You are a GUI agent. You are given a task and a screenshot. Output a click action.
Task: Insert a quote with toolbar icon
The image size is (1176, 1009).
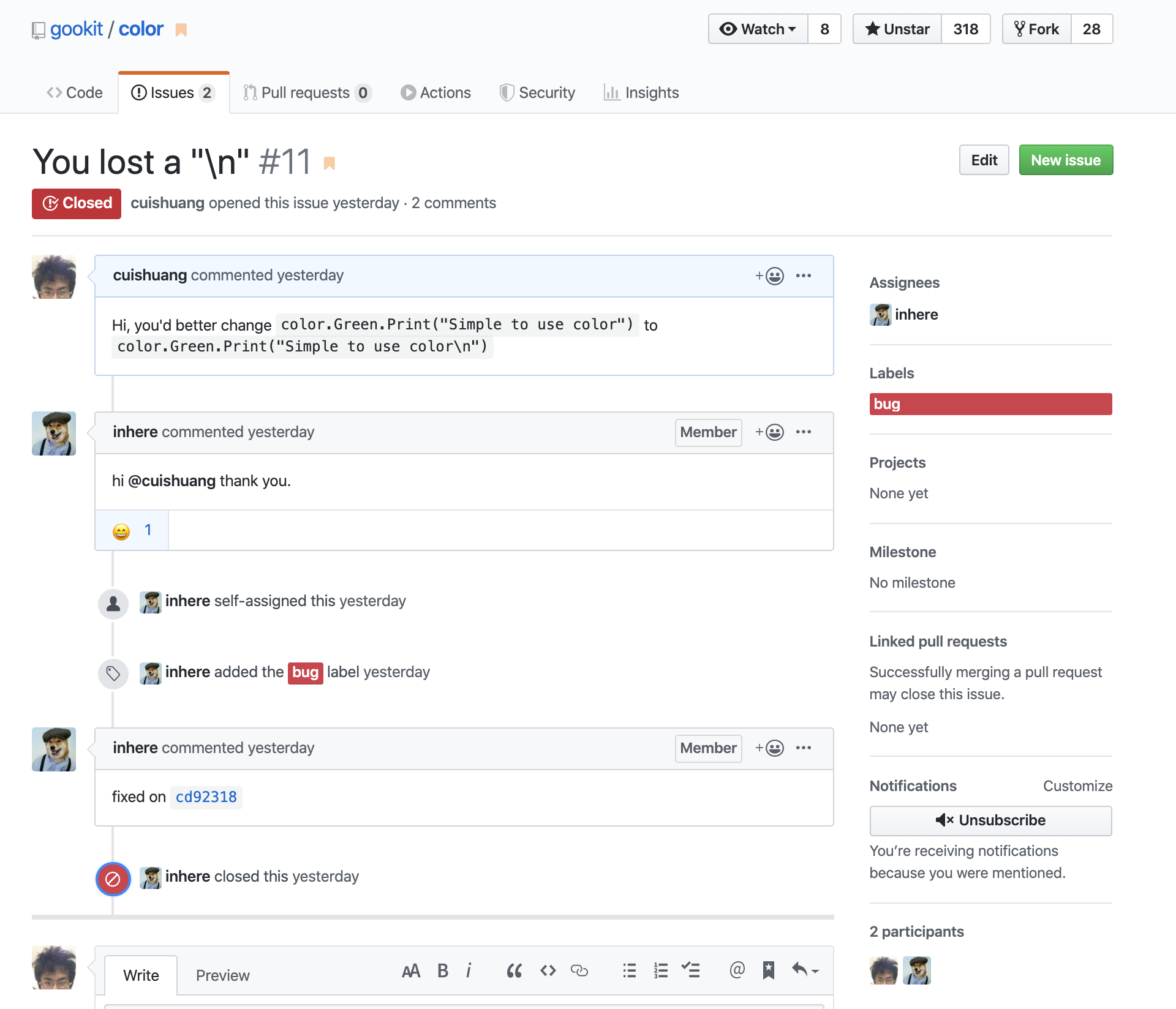point(514,970)
